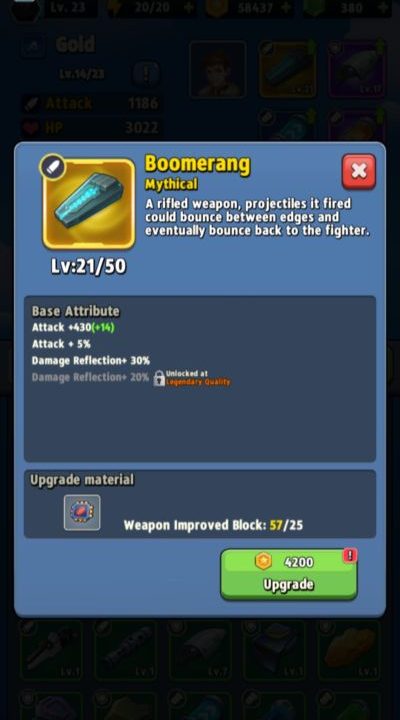The height and width of the screenshot is (720, 400).
Task: Select the purple equipped gear slot Lv.17
Action: [357, 69]
